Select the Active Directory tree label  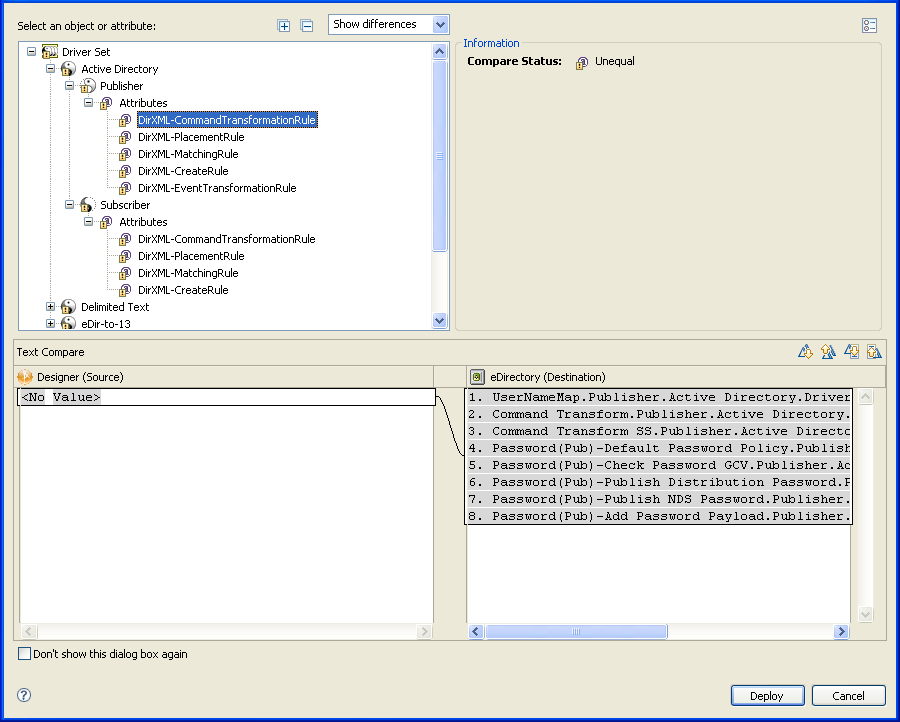pyautogui.click(x=119, y=69)
